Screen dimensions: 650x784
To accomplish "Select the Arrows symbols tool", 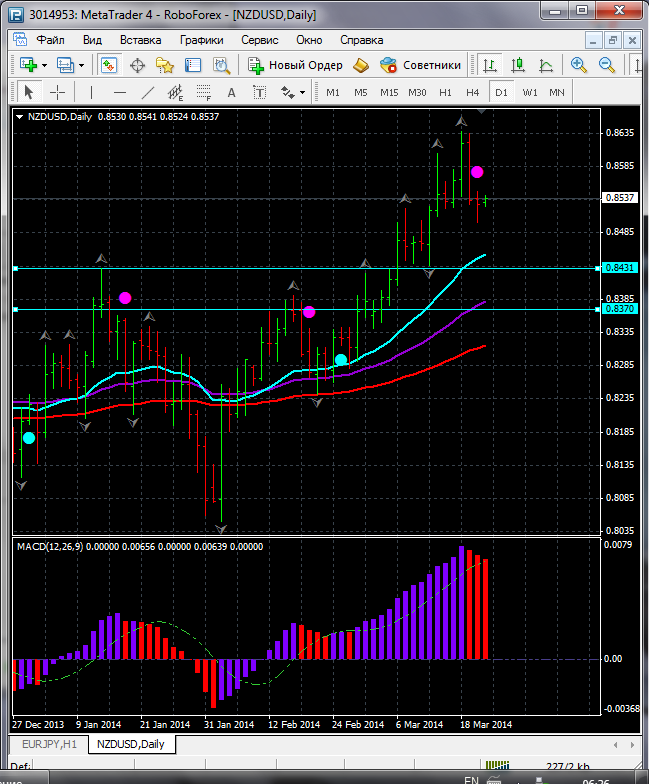I will (288, 92).
